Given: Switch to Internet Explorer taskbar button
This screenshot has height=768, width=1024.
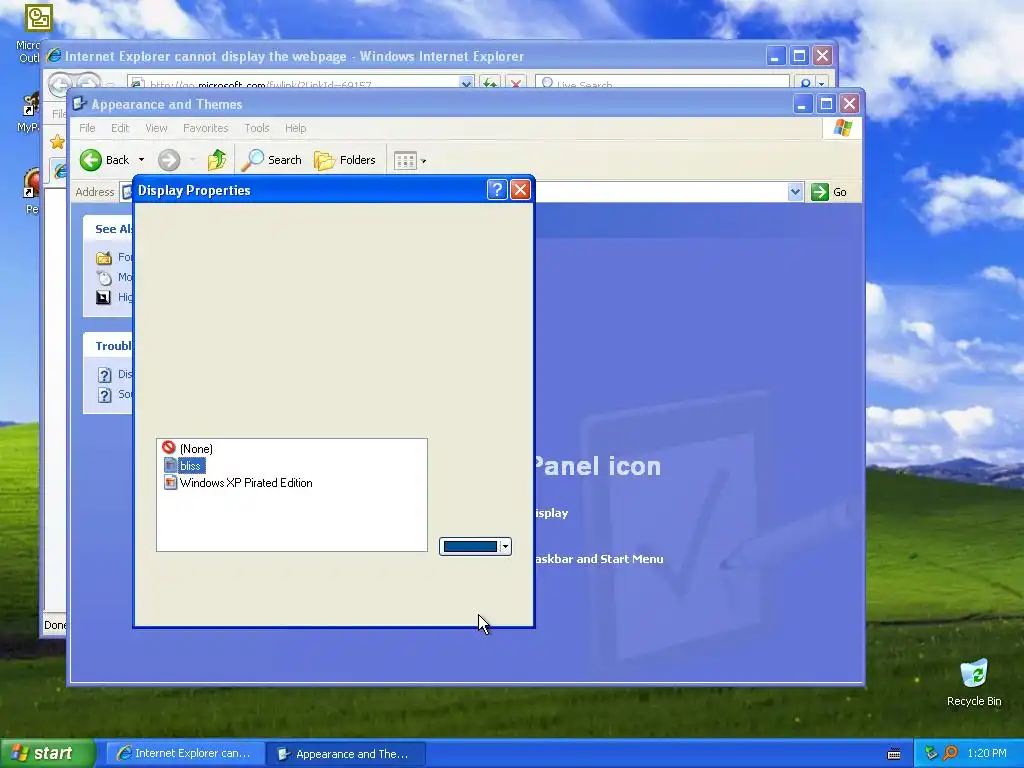Looking at the screenshot, I should [x=185, y=754].
